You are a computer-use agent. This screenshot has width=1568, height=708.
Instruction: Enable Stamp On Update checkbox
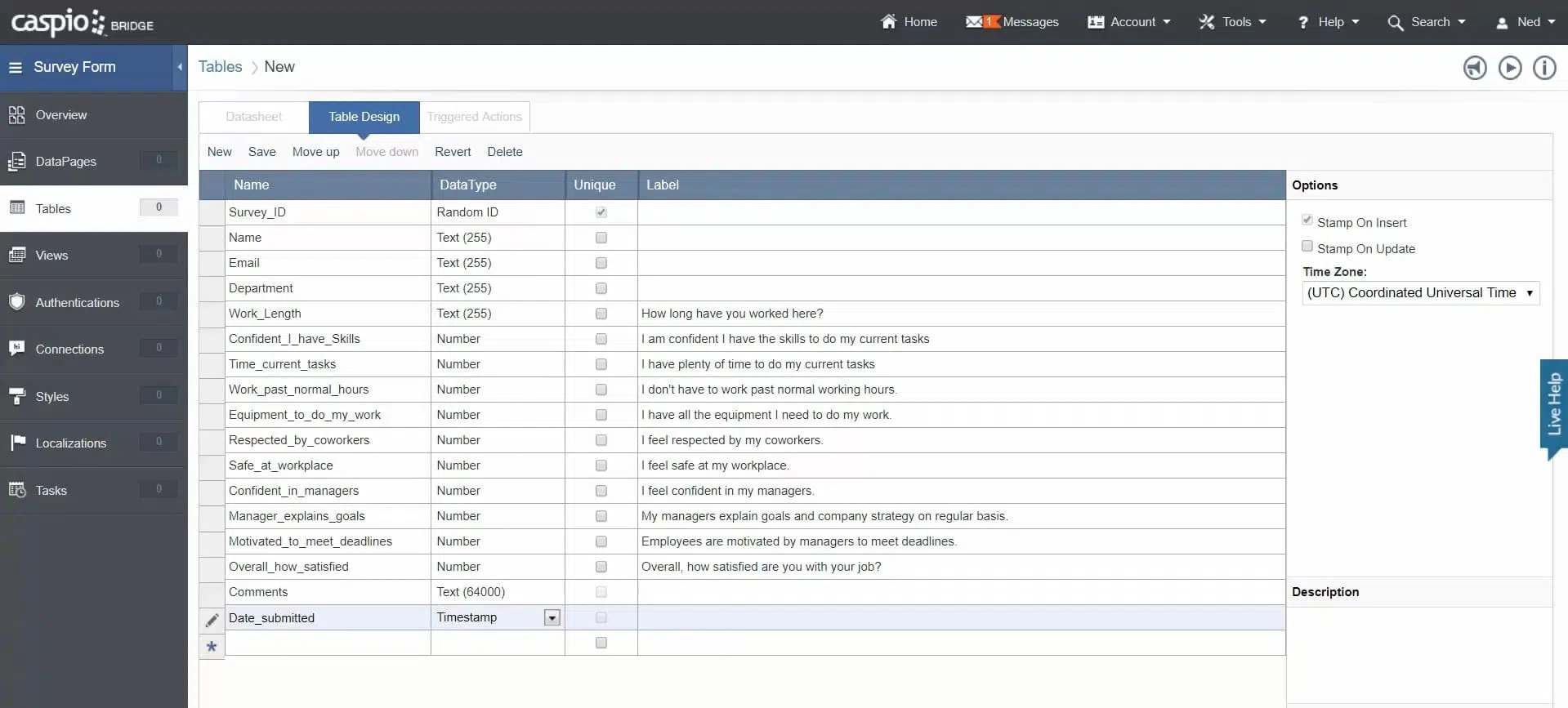[x=1307, y=247]
